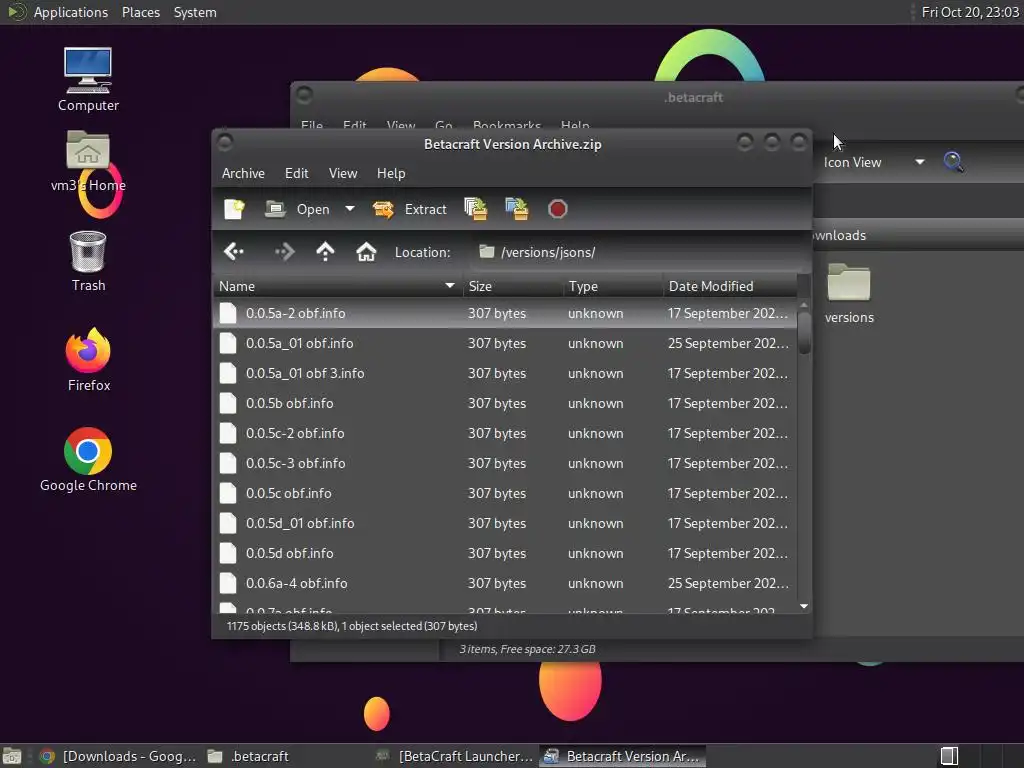Click 307 bytes size of 0.0.5c obf.info

click(x=496, y=494)
